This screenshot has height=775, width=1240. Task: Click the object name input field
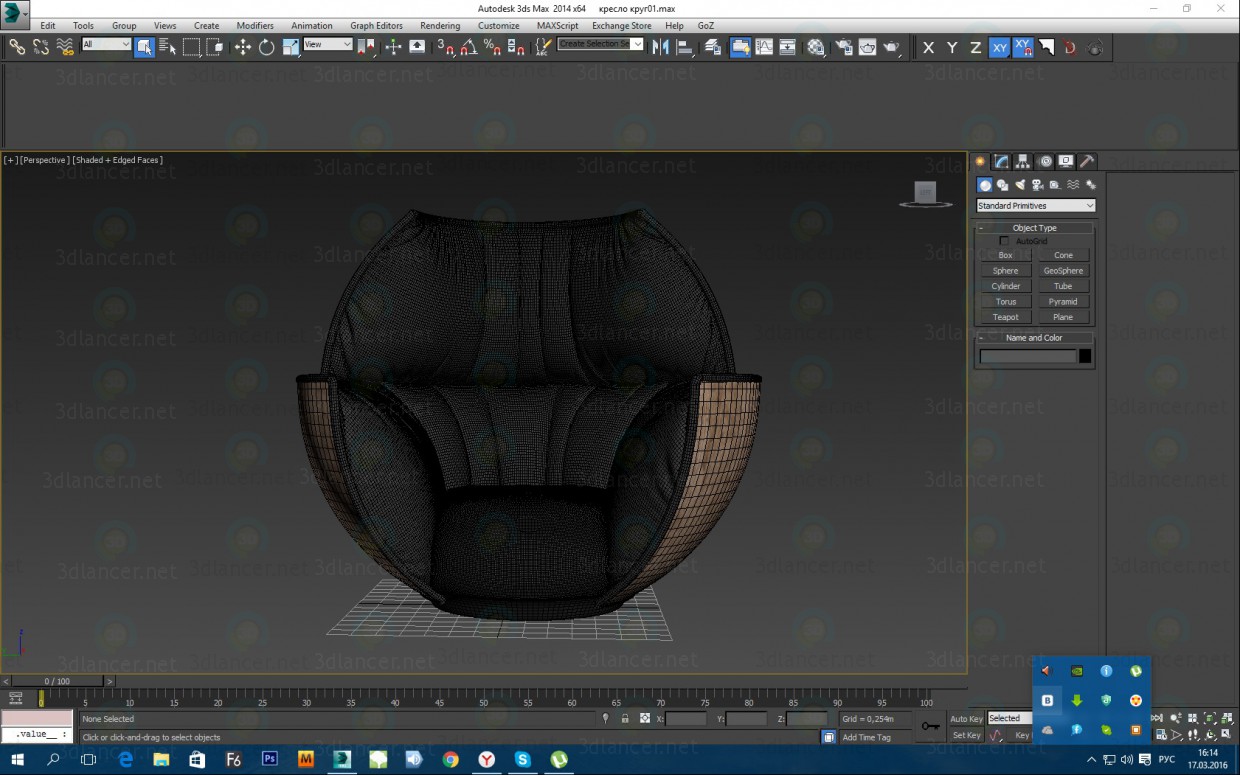(1028, 356)
